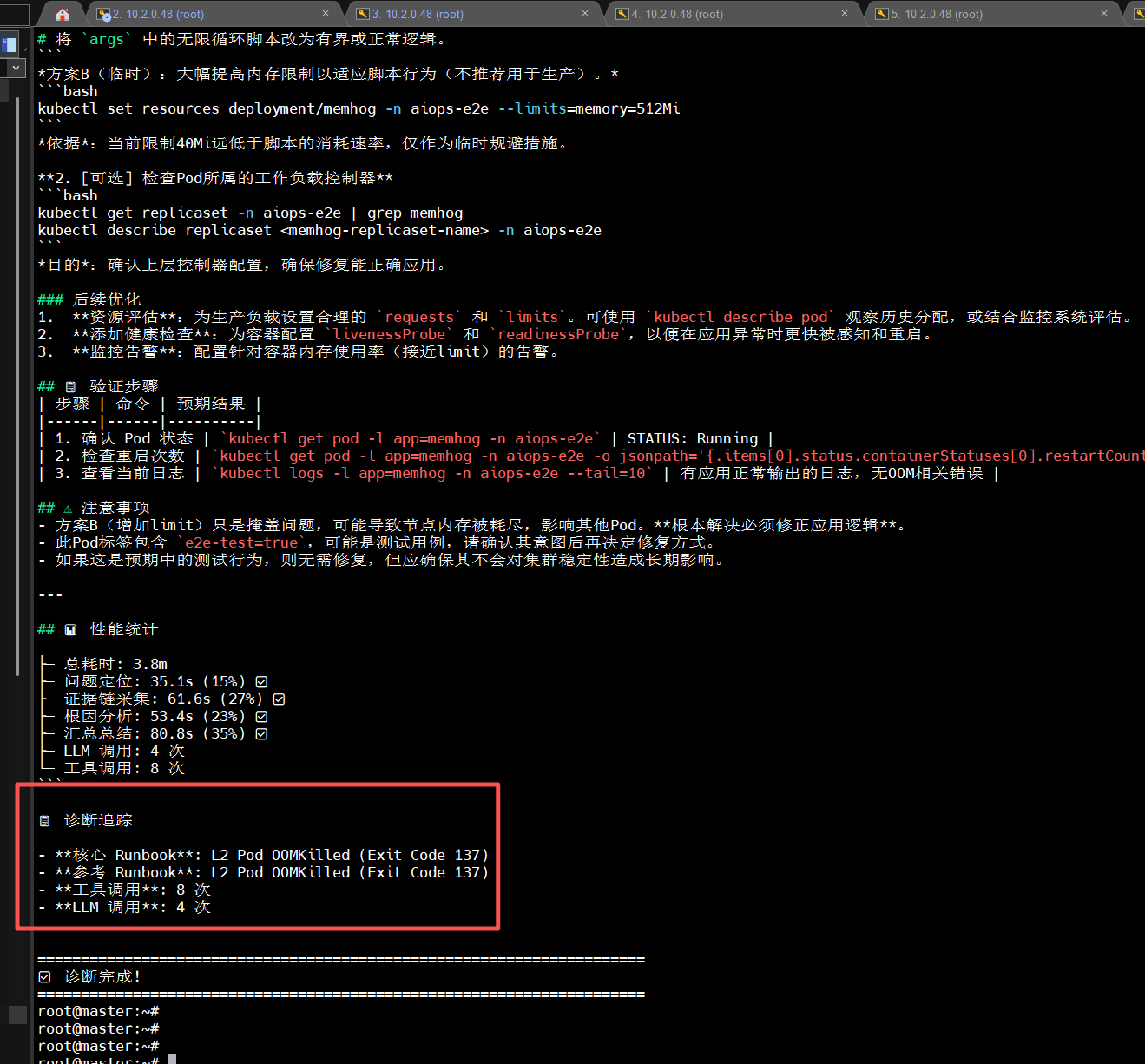Image resolution: width=1145 pixels, height=1064 pixels.
Task: Click the 'e2e-test=true' label text
Action: (x=241, y=542)
